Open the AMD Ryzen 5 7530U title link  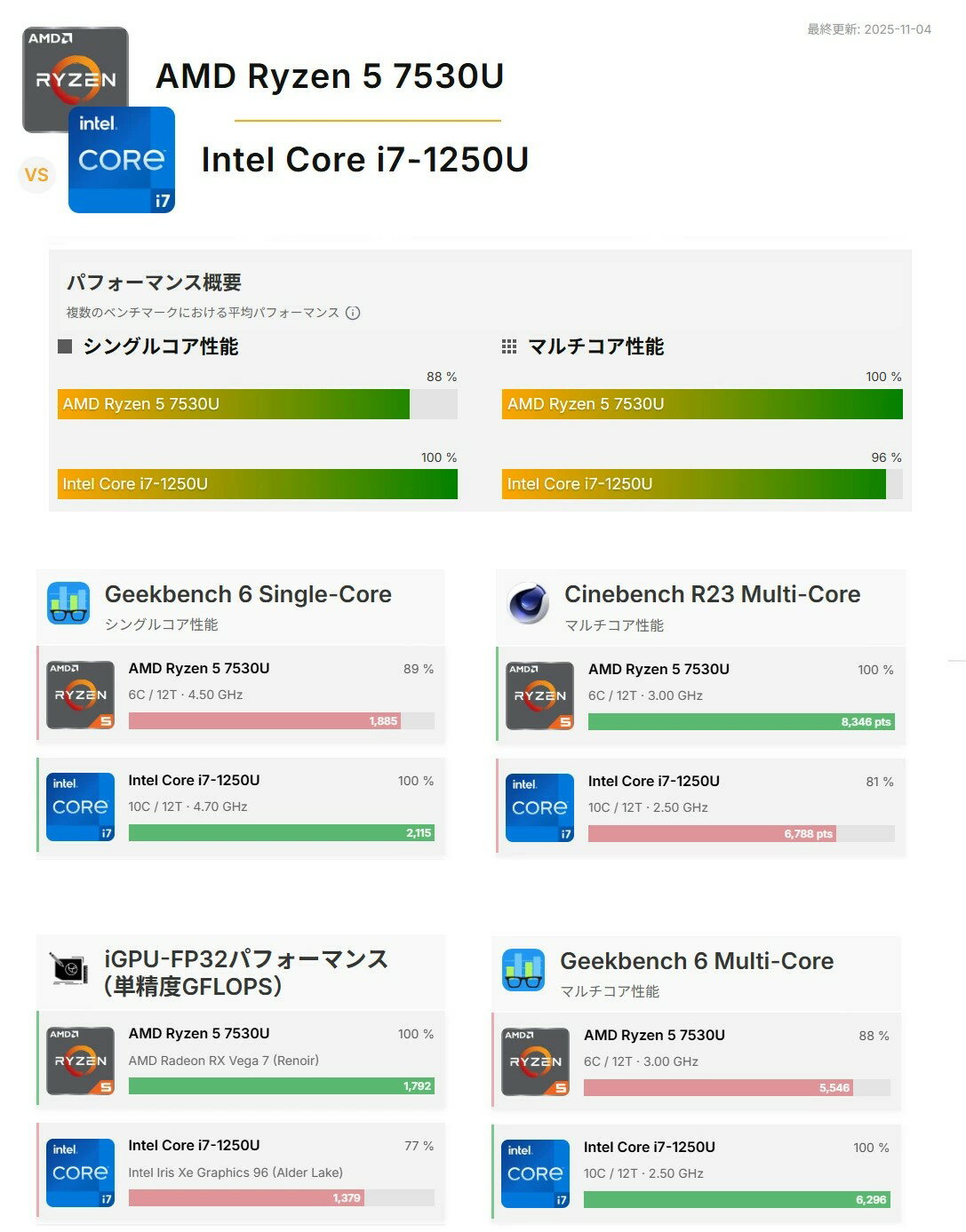click(x=330, y=76)
